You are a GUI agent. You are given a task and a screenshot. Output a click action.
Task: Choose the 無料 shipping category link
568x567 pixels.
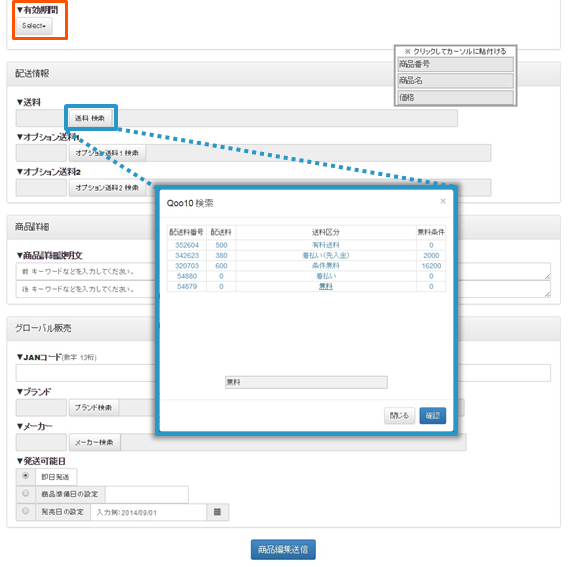coord(326,286)
